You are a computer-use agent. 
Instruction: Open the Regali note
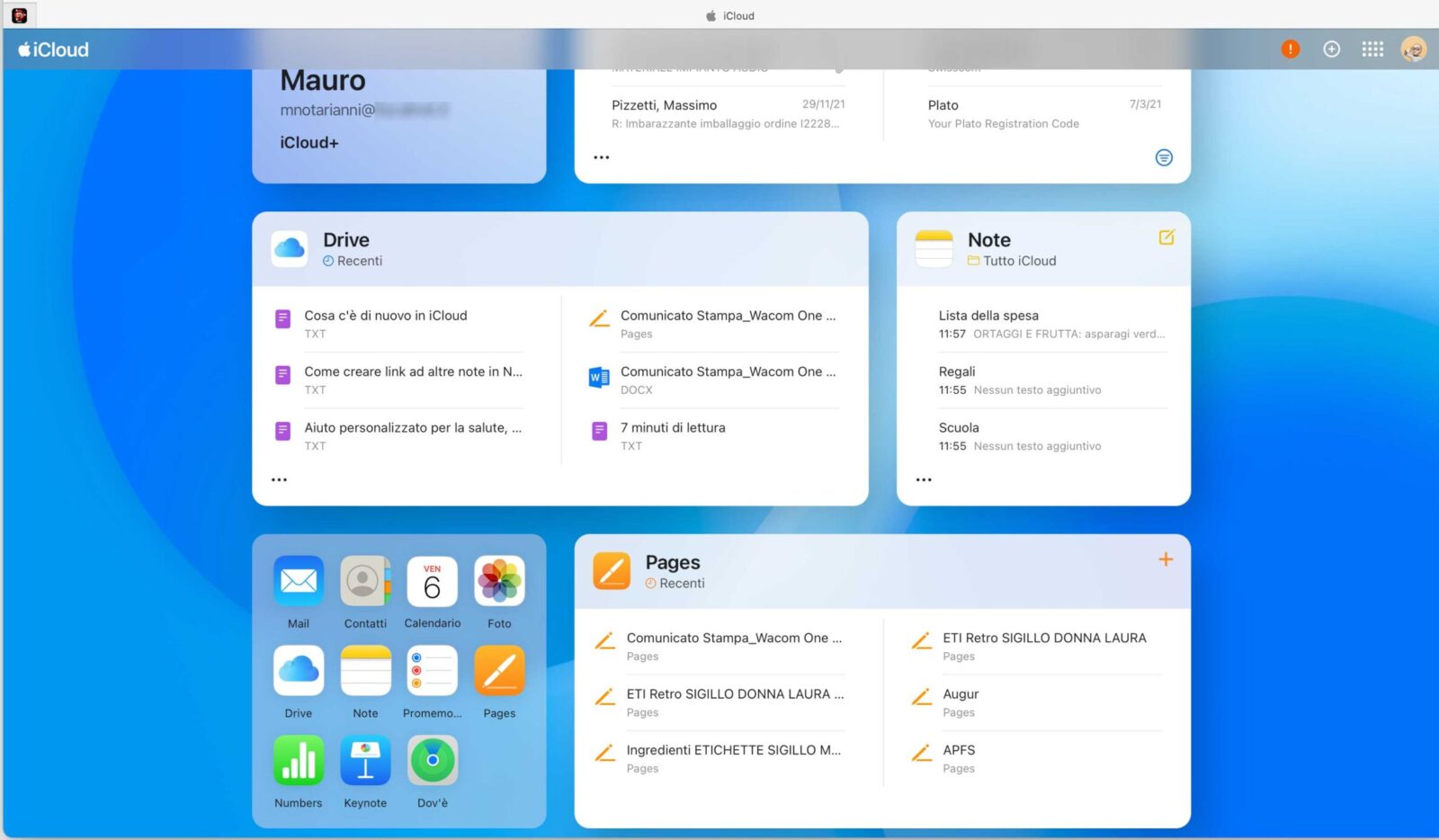1052,380
